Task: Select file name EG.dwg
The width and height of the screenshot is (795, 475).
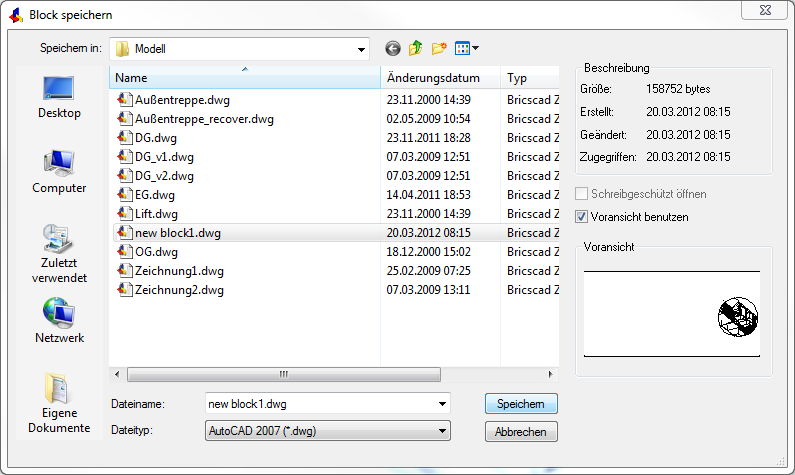Action: click(155, 195)
